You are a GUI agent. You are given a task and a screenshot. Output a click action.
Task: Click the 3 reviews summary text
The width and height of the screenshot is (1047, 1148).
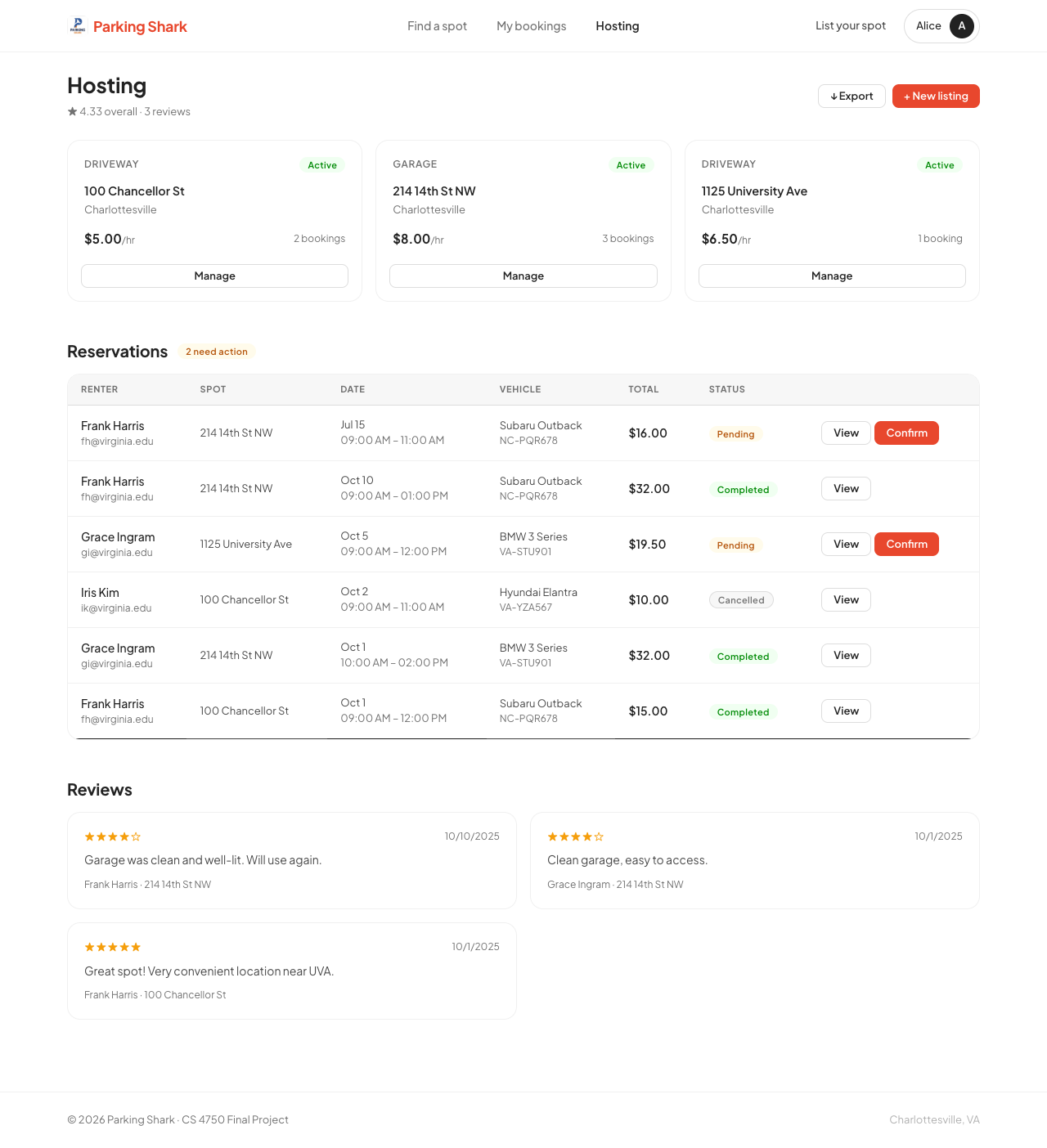168,111
